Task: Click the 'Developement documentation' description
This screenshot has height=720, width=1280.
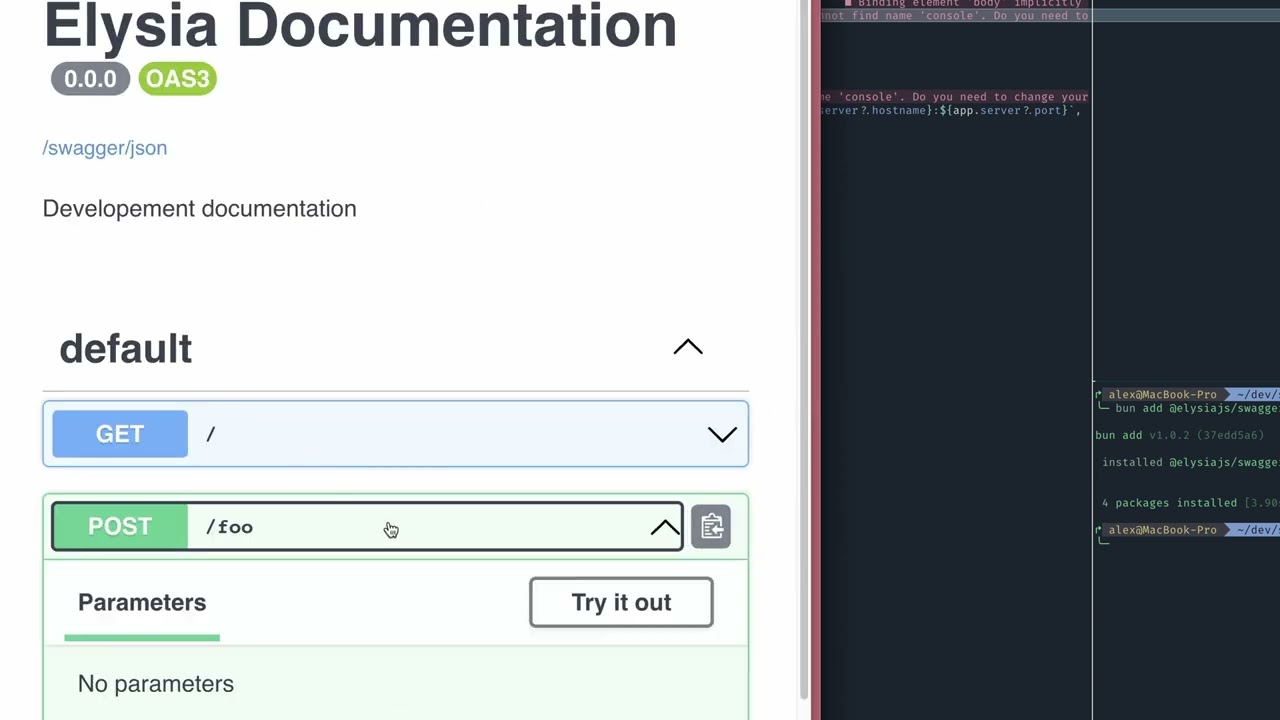Action: click(200, 209)
